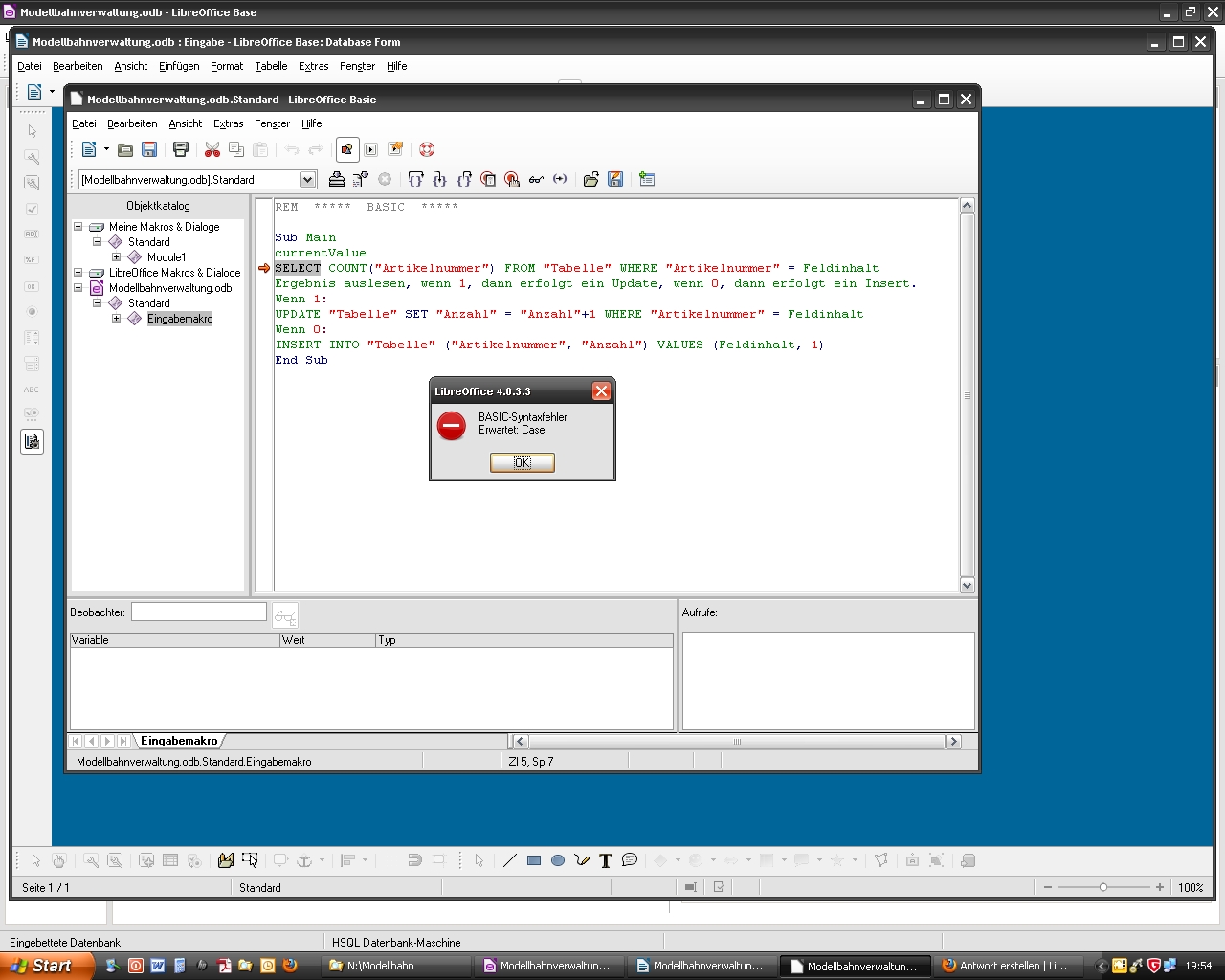Select the Ellipse drawing tool
Screen dimensions: 1225x980
(558, 860)
